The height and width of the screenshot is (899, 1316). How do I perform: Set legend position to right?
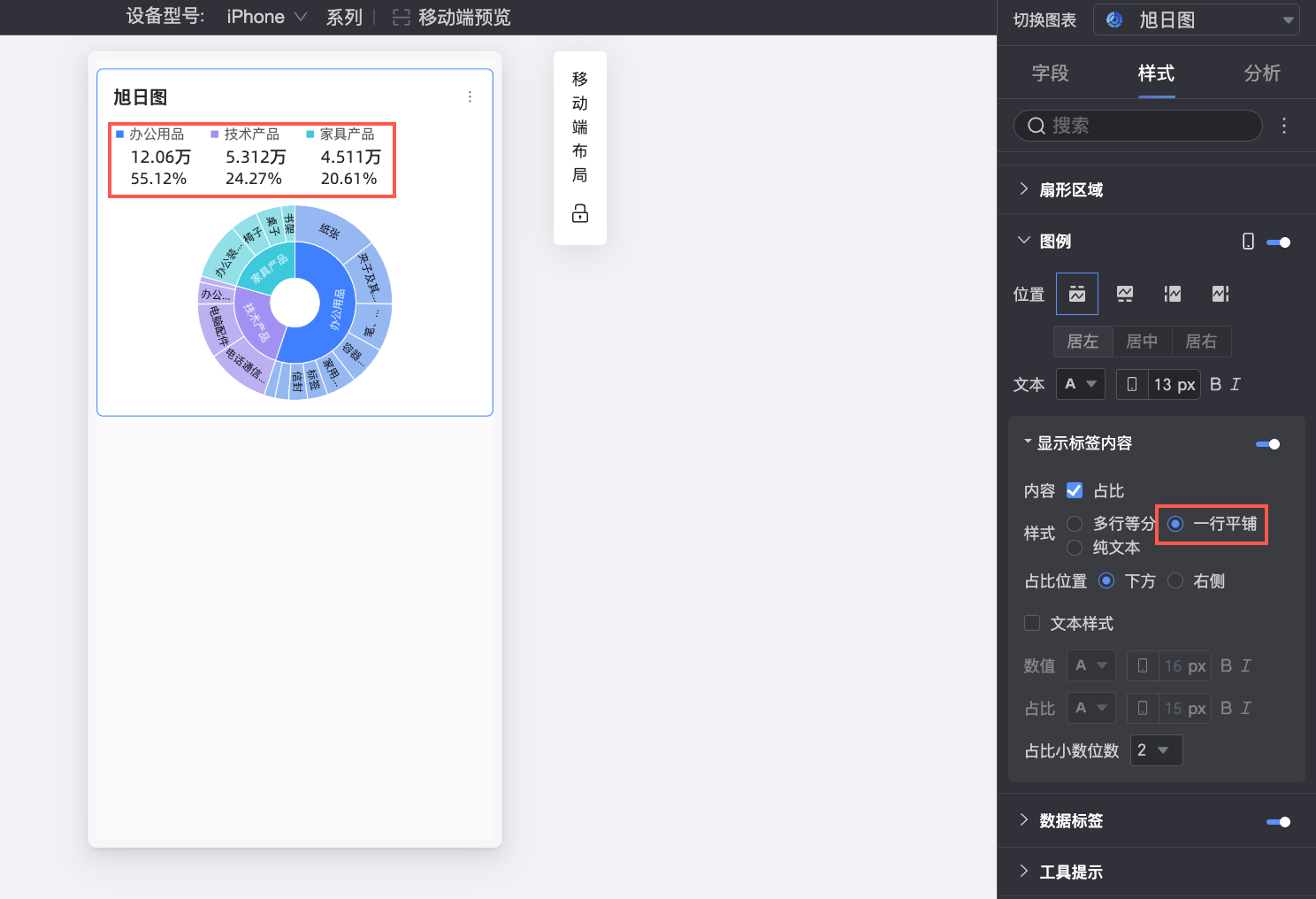1220,294
